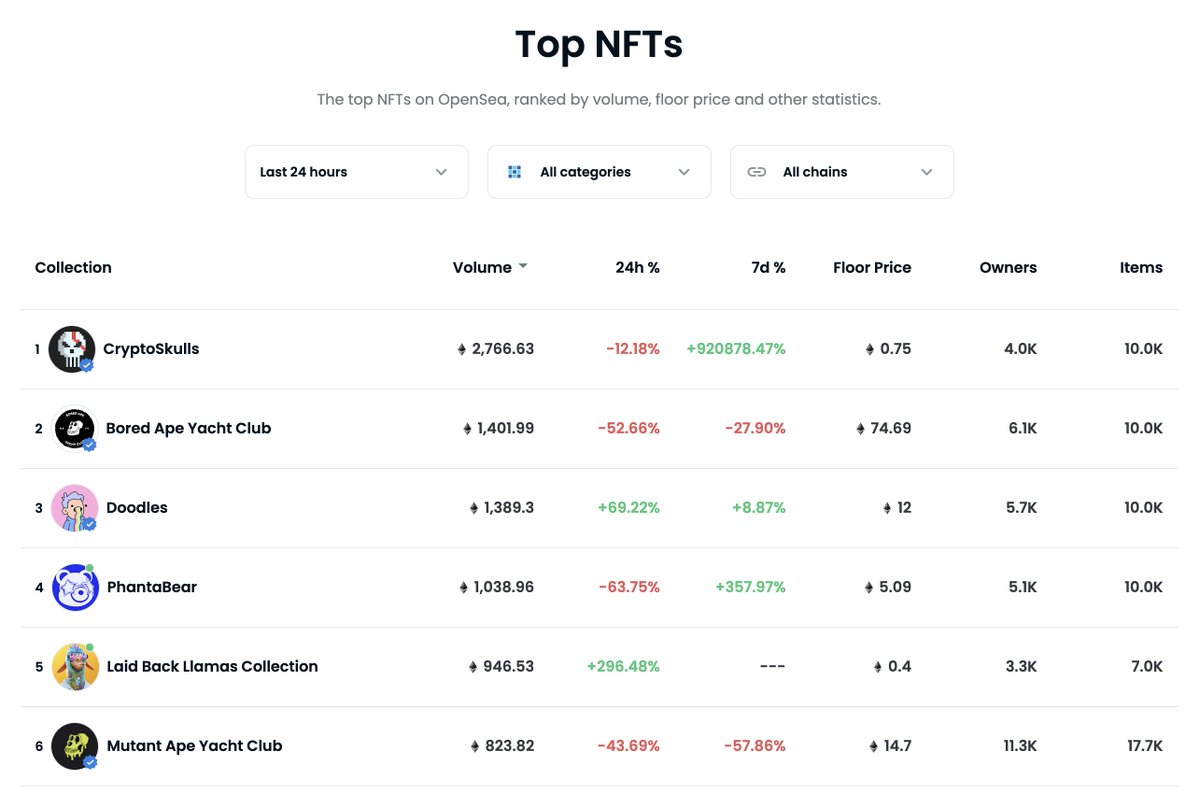
Task: Click the -27.90% 7d change
Action: click(755, 428)
